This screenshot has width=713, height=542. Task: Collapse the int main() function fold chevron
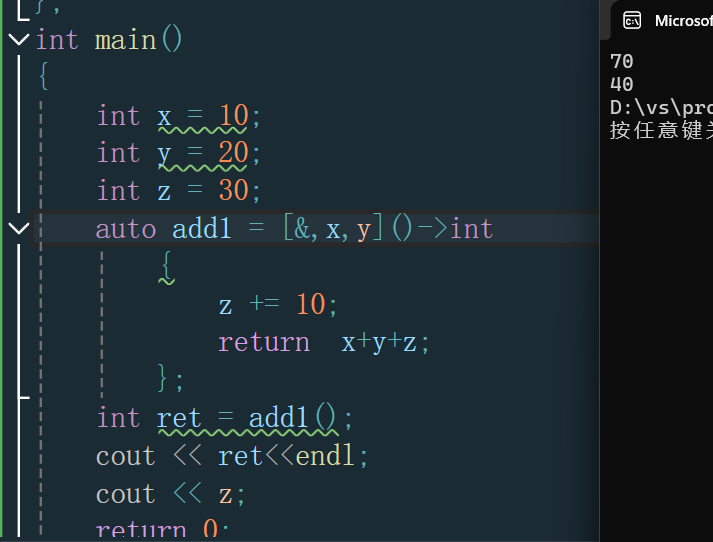coord(19,40)
